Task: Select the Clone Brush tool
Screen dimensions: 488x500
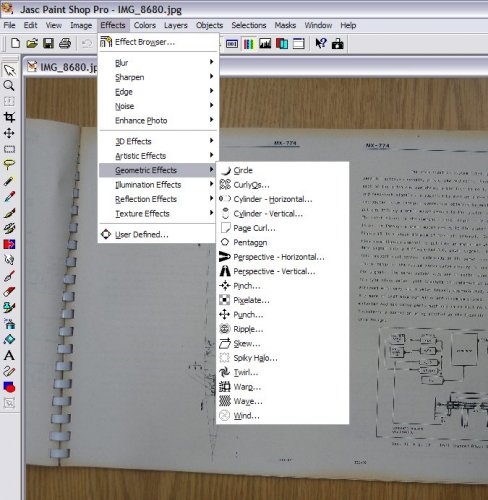Action: point(9,228)
